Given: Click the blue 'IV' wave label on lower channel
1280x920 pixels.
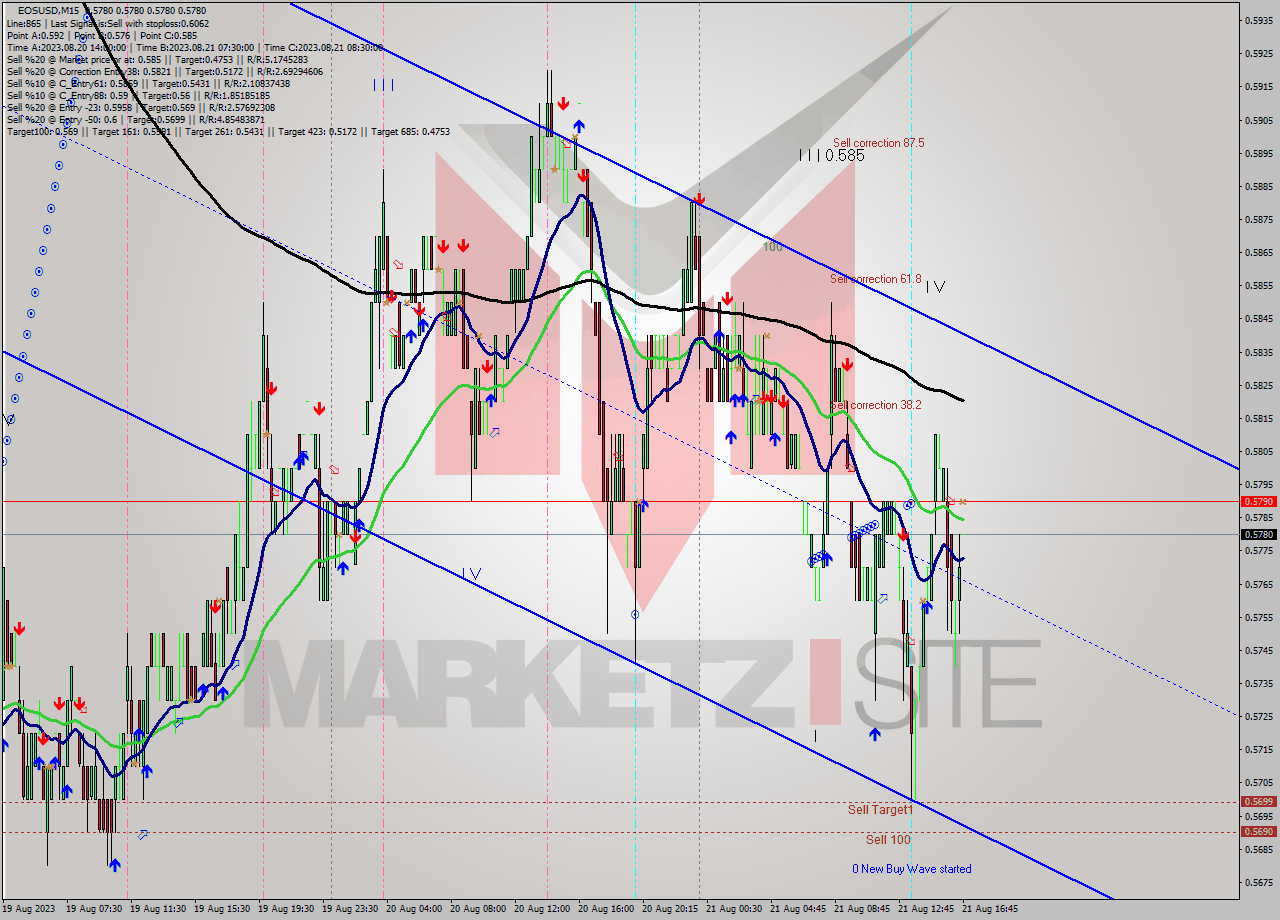Looking at the screenshot, I should pyautogui.click(x=471, y=574).
